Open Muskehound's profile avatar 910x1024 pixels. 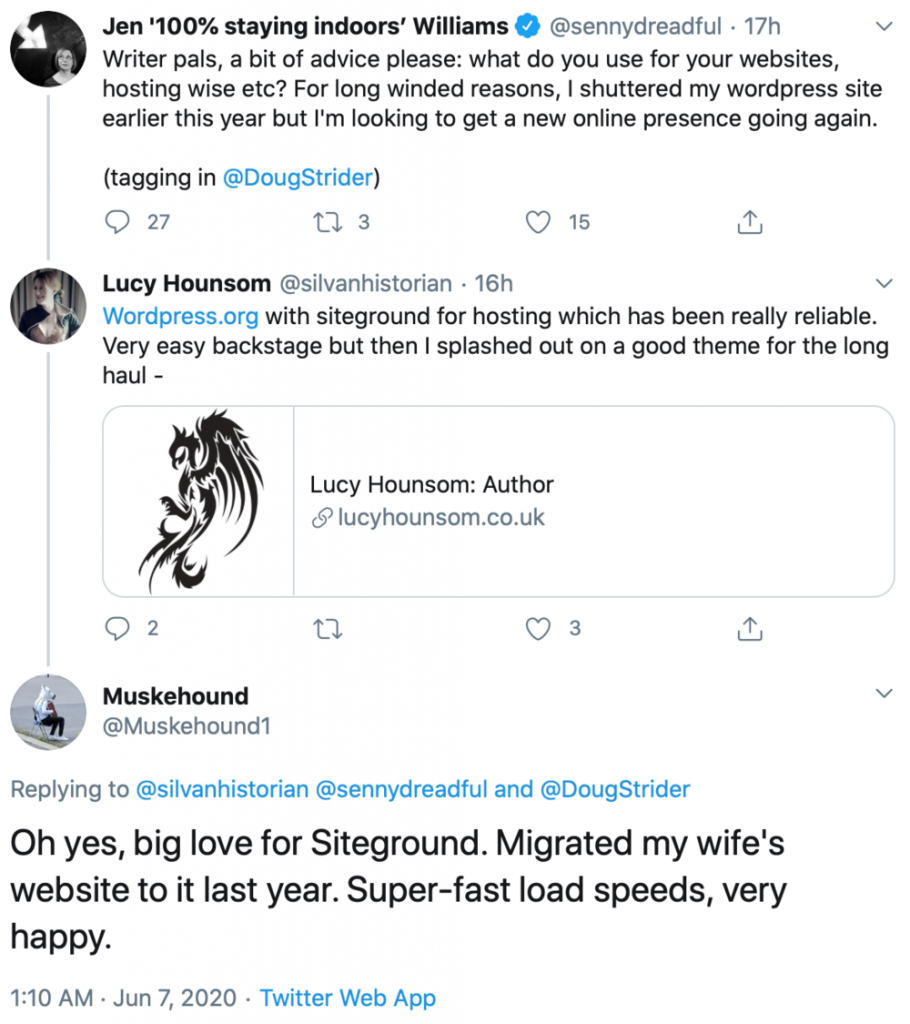(x=48, y=712)
